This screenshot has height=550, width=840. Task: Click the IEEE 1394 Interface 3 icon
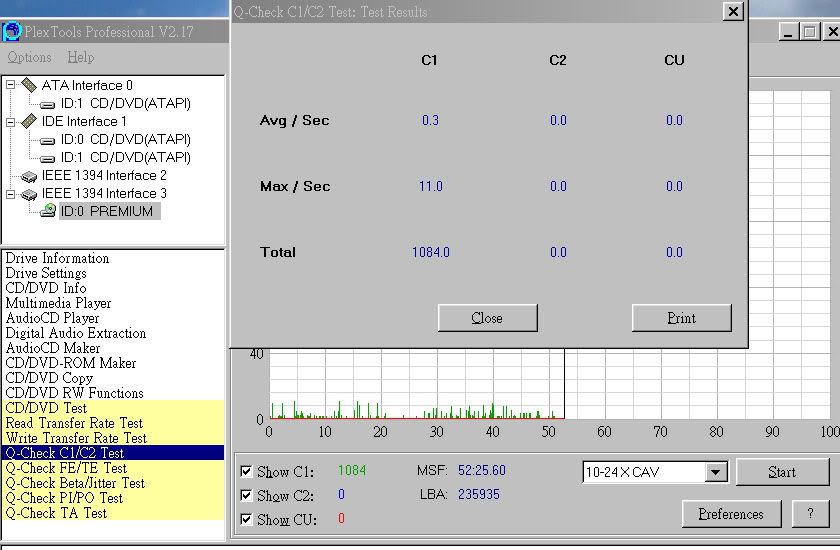point(29,194)
